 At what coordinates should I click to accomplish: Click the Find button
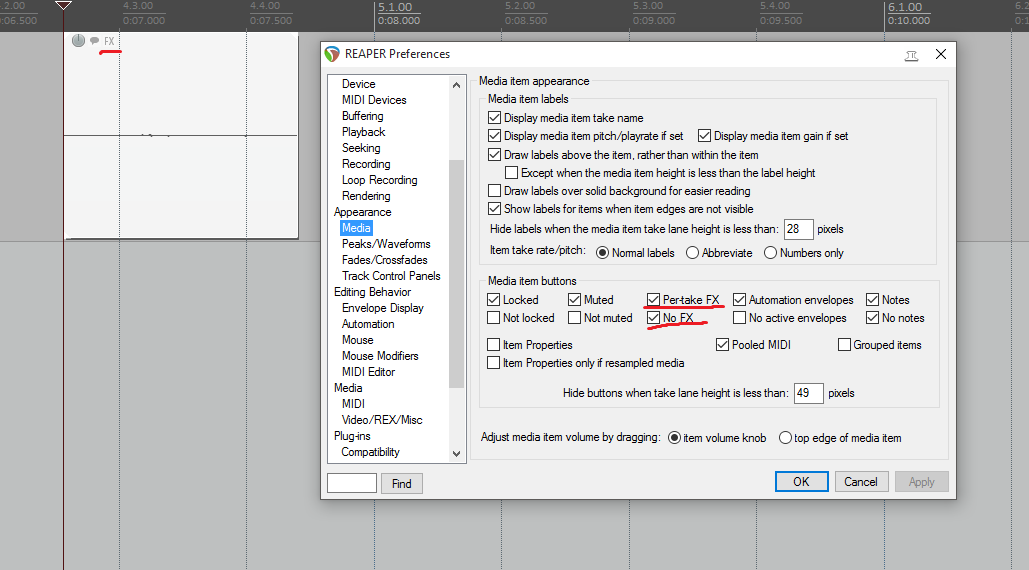(x=402, y=483)
